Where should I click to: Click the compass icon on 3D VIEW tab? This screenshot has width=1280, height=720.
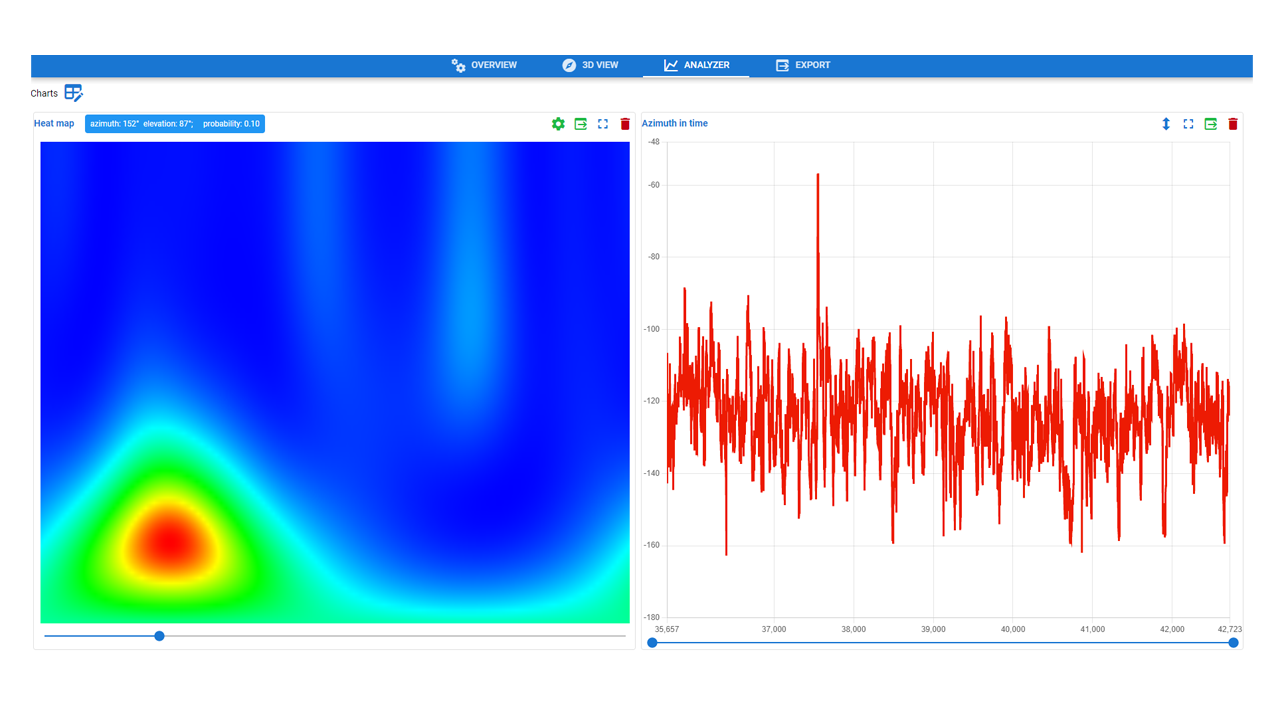click(568, 65)
